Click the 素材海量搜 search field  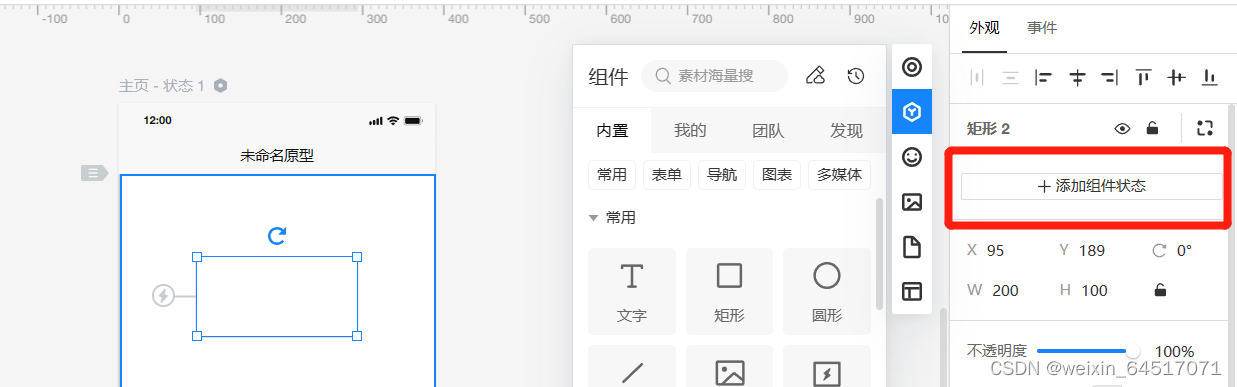[714, 76]
